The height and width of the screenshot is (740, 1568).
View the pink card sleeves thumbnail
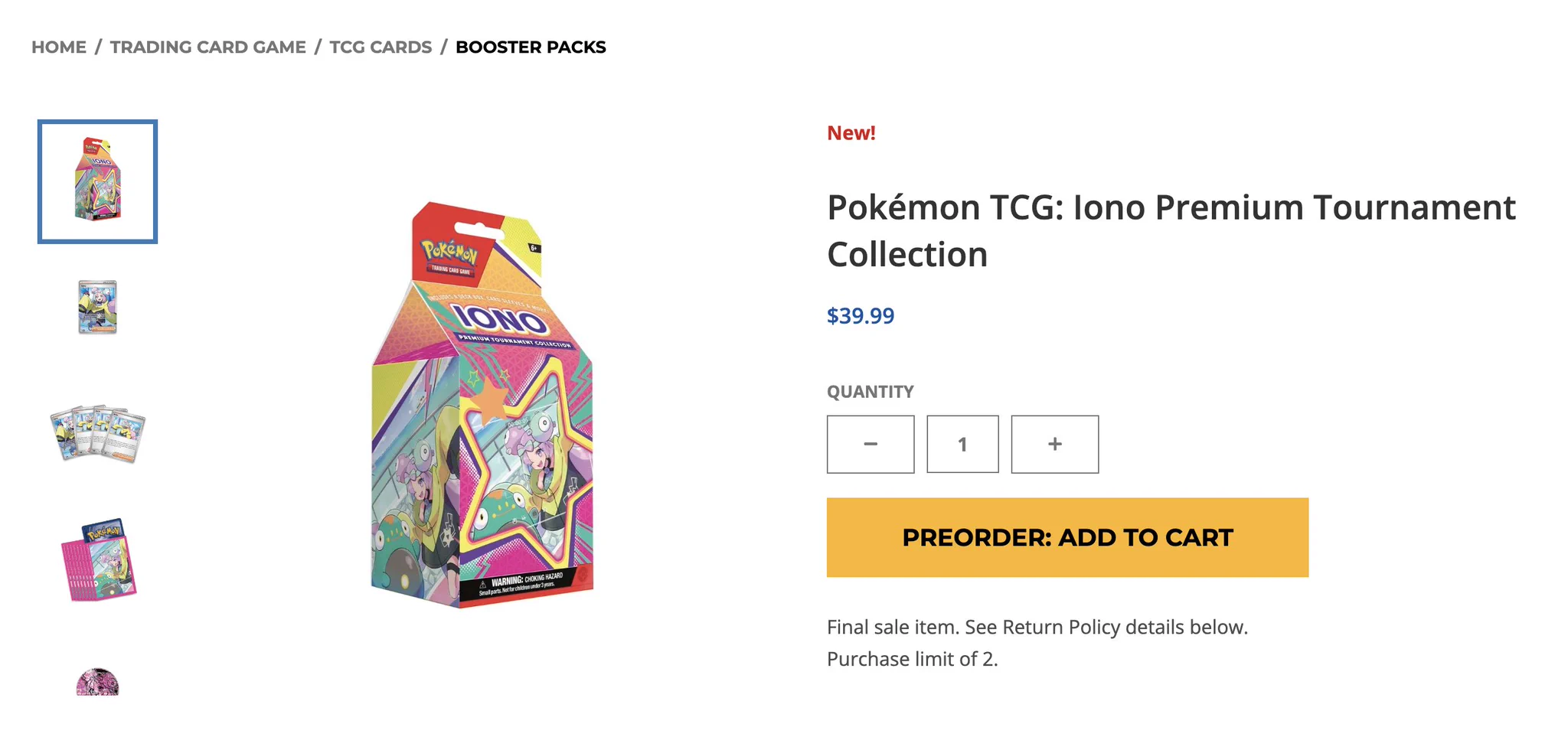tap(98, 559)
